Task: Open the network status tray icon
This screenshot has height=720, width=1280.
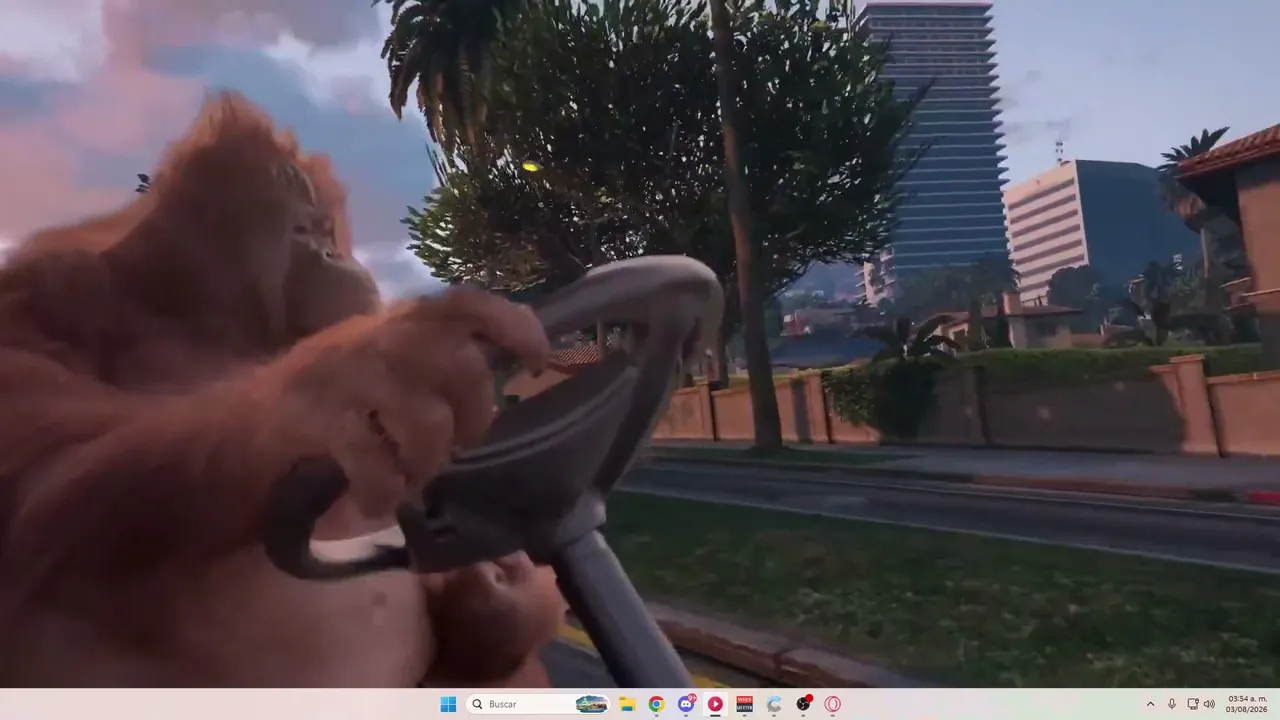Action: 1193,704
